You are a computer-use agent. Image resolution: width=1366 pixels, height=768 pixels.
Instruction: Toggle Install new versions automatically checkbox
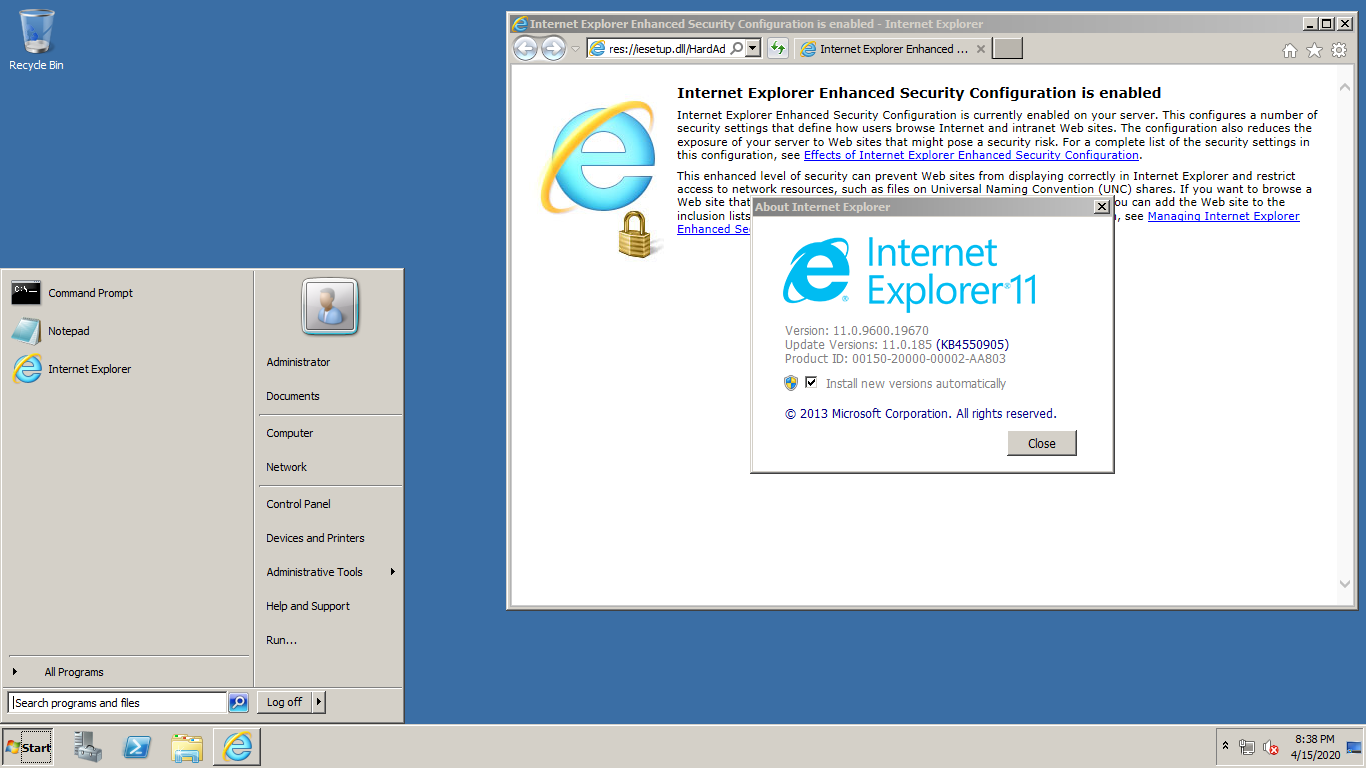tap(811, 383)
